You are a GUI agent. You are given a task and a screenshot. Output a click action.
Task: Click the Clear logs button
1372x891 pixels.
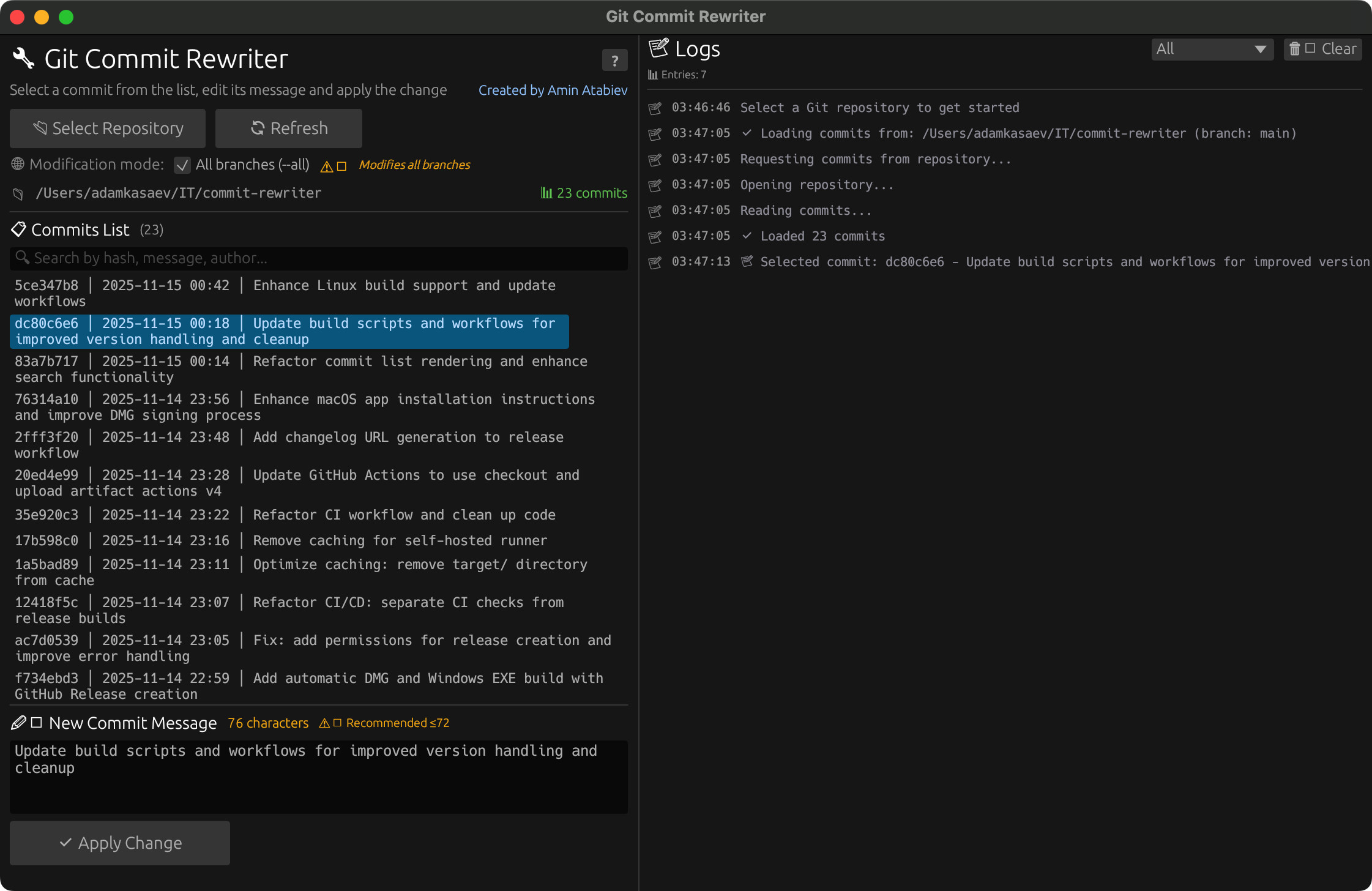point(1322,49)
